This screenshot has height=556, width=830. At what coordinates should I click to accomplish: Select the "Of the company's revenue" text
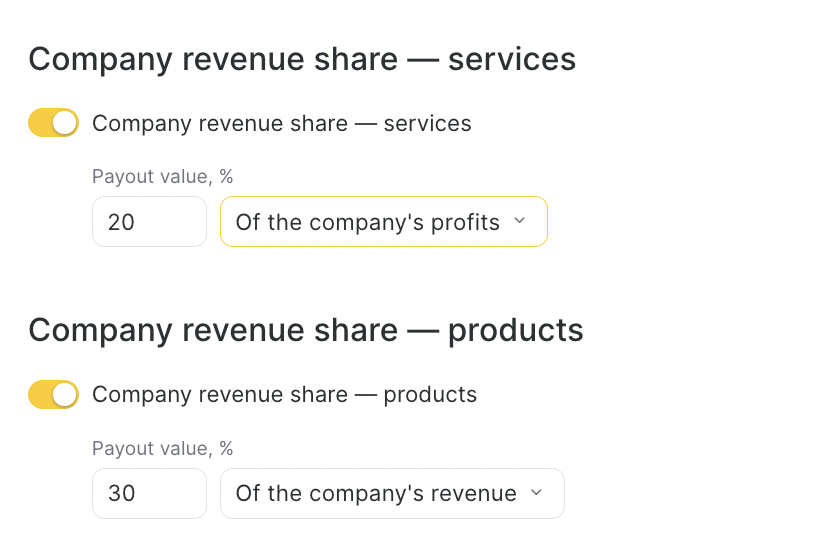click(376, 494)
